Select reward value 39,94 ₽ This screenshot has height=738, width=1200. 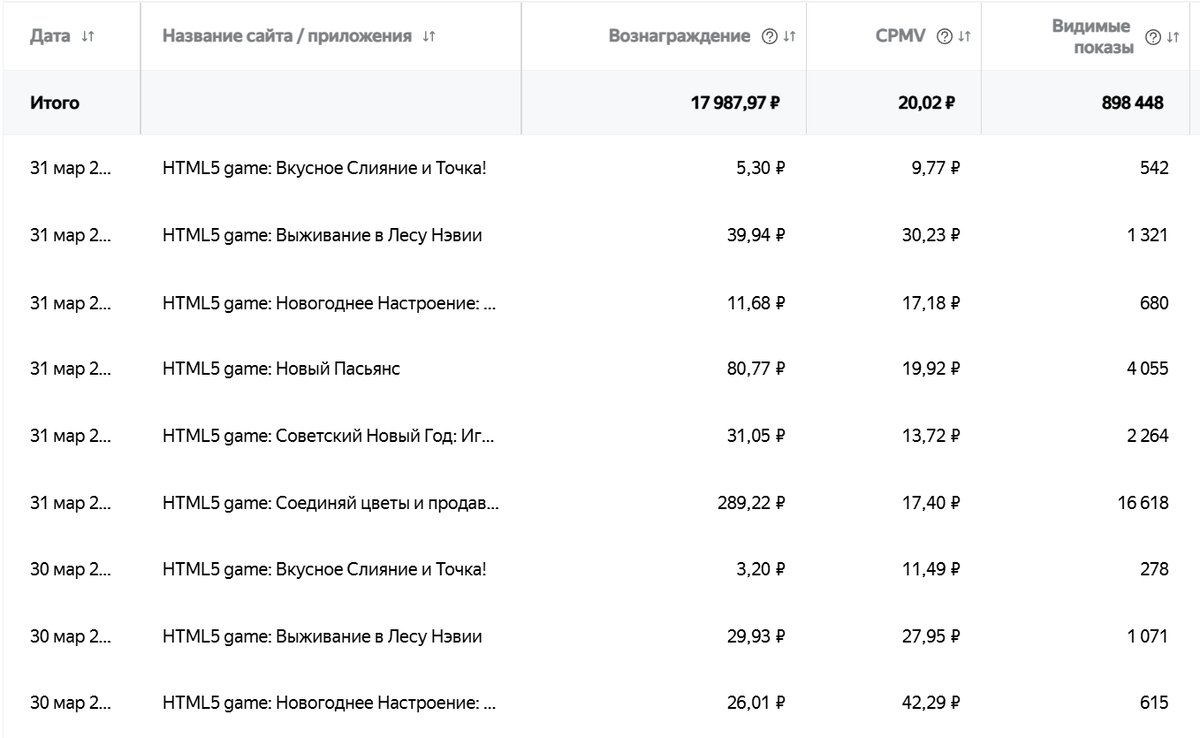[x=756, y=235]
